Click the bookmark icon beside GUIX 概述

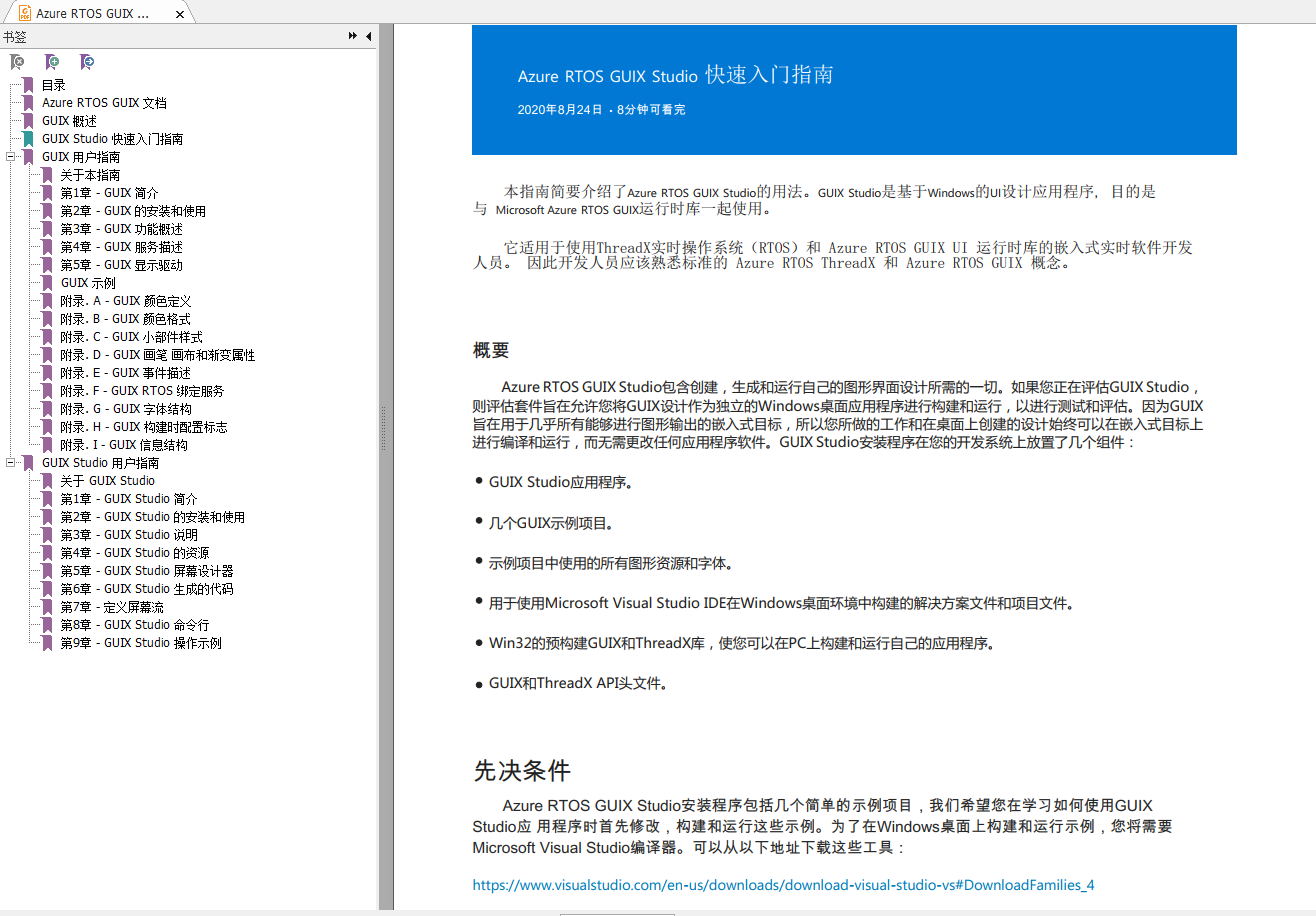(x=29, y=121)
